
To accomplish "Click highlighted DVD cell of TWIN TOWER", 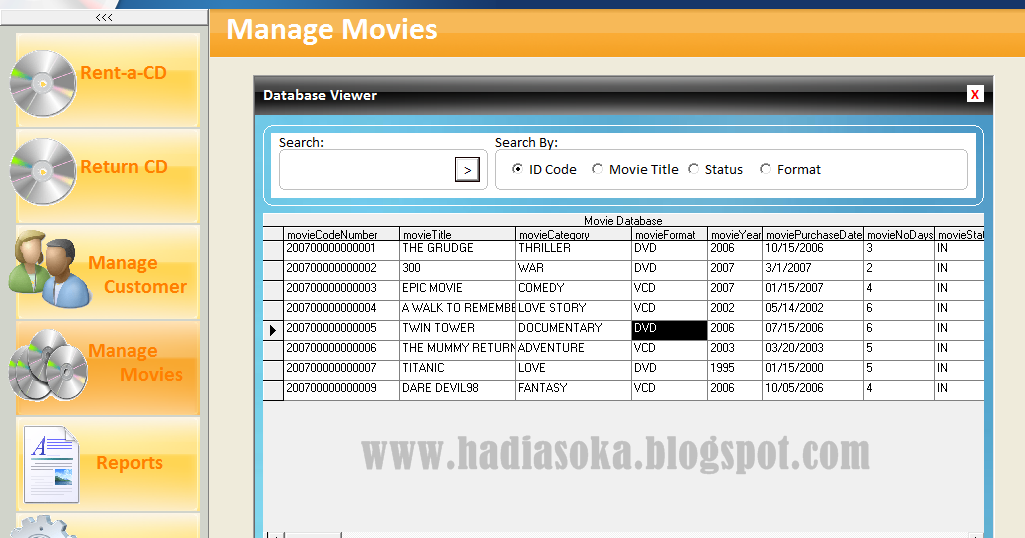I will coord(669,330).
